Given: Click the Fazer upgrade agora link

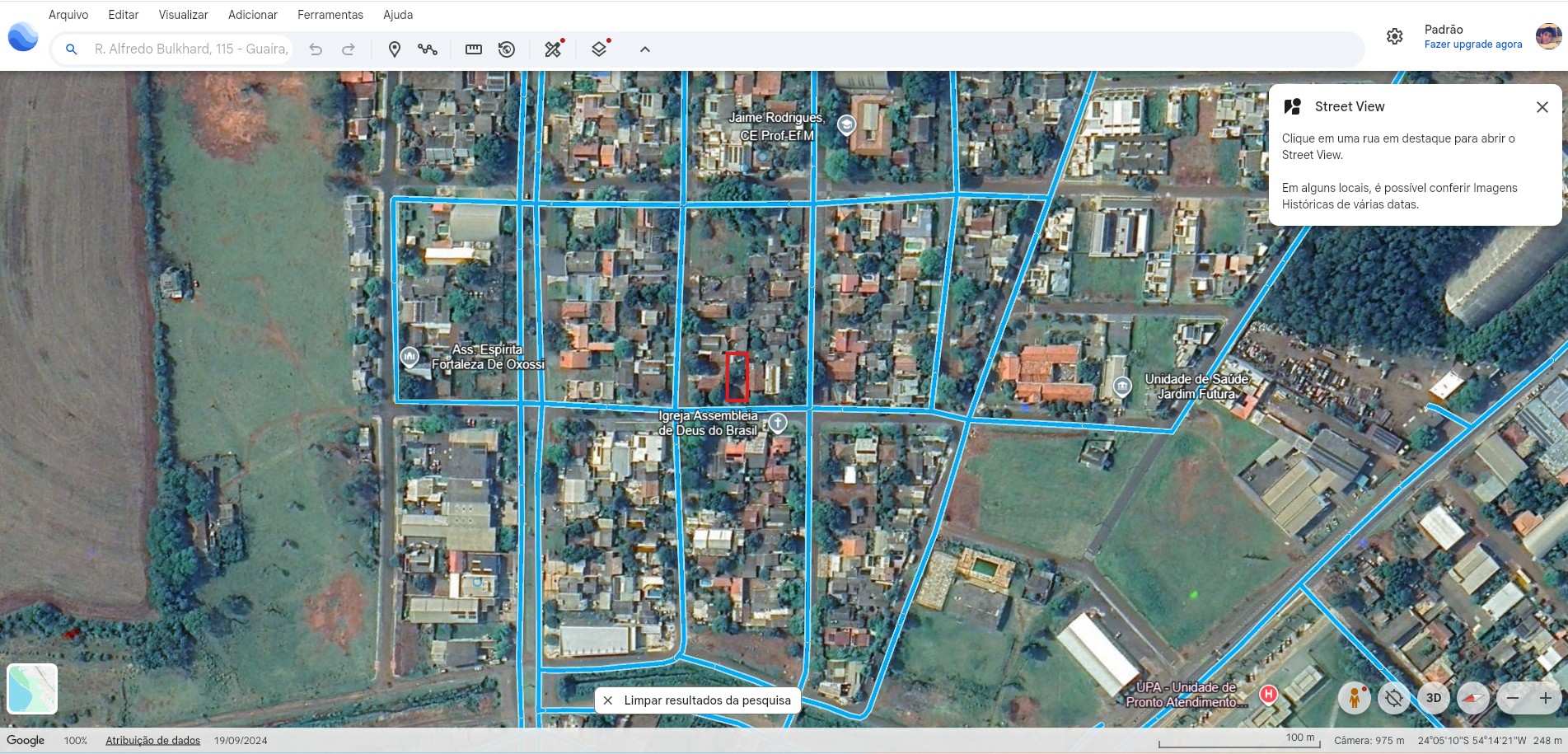Looking at the screenshot, I should pos(1472,44).
